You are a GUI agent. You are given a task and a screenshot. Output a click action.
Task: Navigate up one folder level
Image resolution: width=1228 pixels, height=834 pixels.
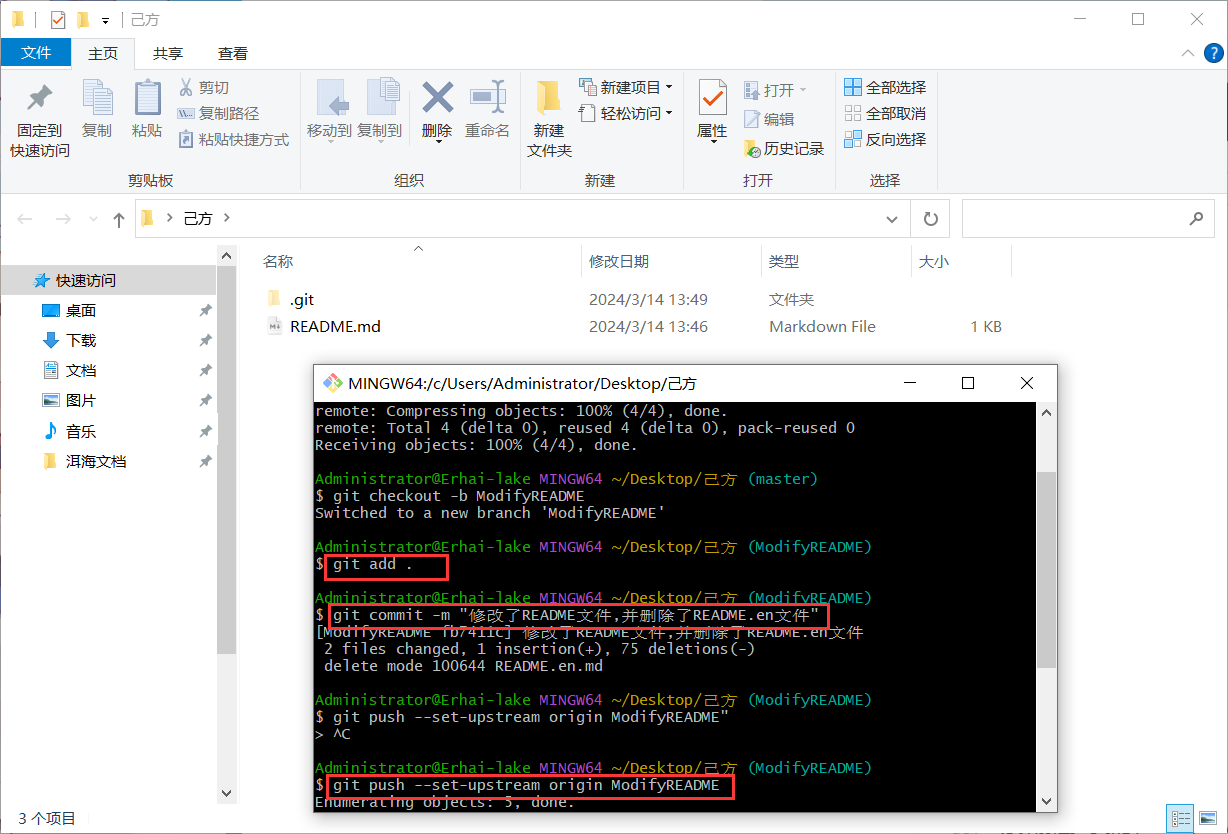118,219
